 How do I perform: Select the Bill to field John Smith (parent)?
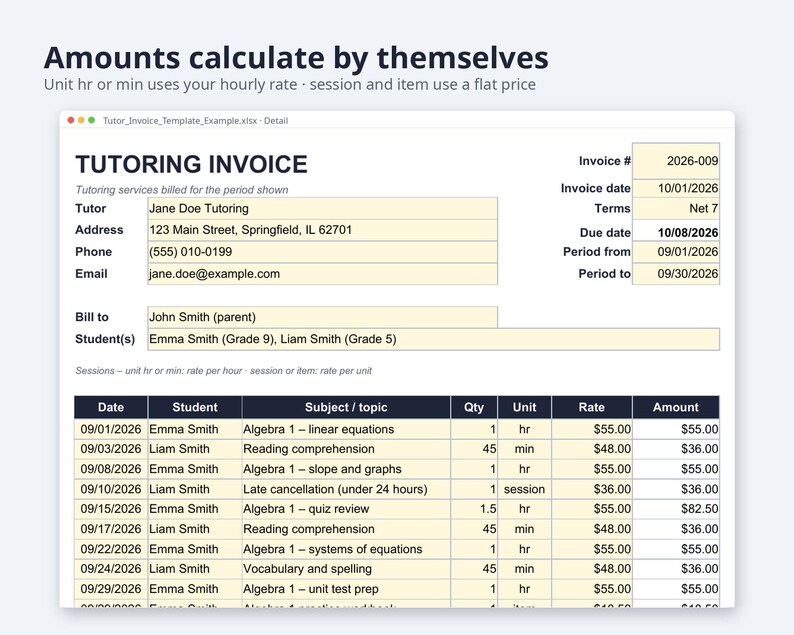[x=323, y=317]
